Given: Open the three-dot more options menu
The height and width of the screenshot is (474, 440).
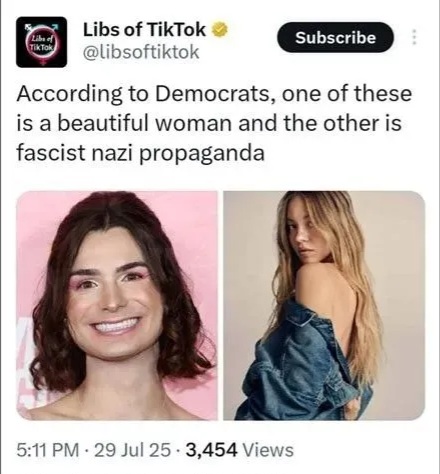Looking at the screenshot, I should pos(414,37).
